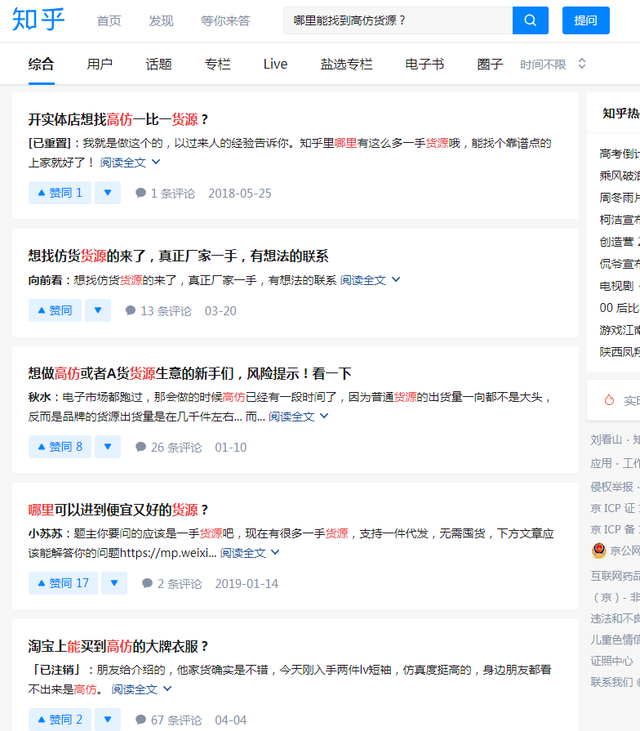Upvote 赞同 17 on 小苏苏 answer
The image size is (640, 731).
tap(63, 583)
